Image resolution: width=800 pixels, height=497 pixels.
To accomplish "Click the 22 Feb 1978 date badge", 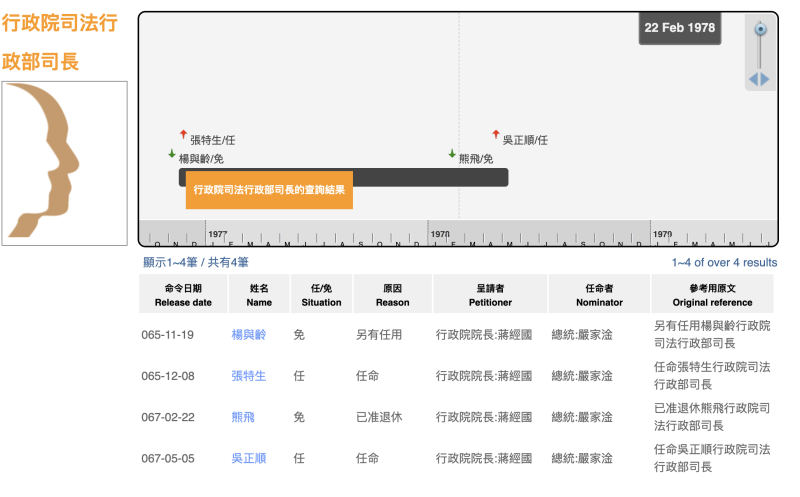I will point(680,28).
